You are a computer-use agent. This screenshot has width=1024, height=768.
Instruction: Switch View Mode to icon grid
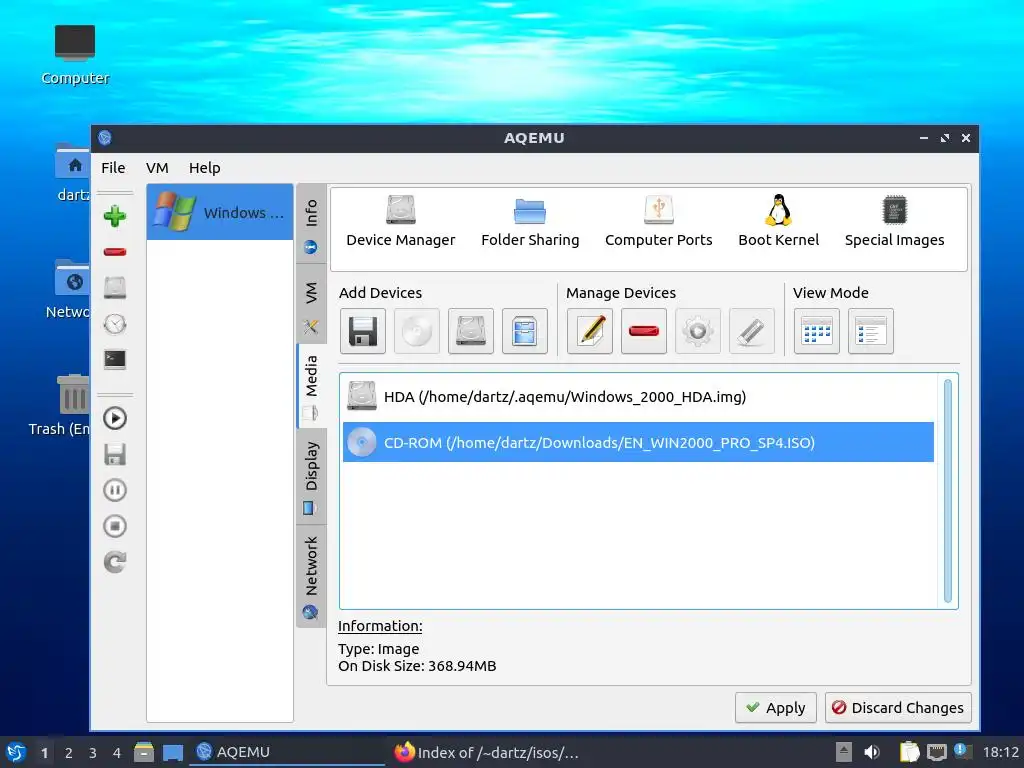pyautogui.click(x=817, y=331)
